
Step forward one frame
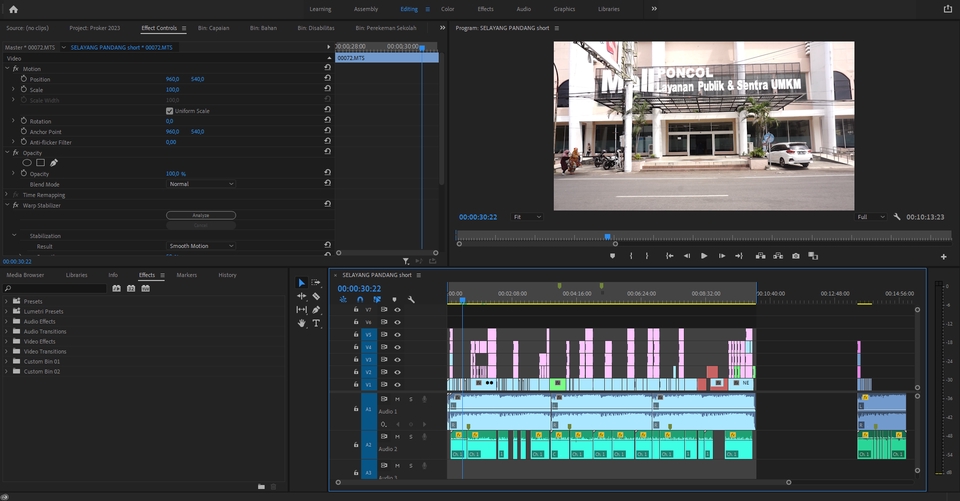722,256
